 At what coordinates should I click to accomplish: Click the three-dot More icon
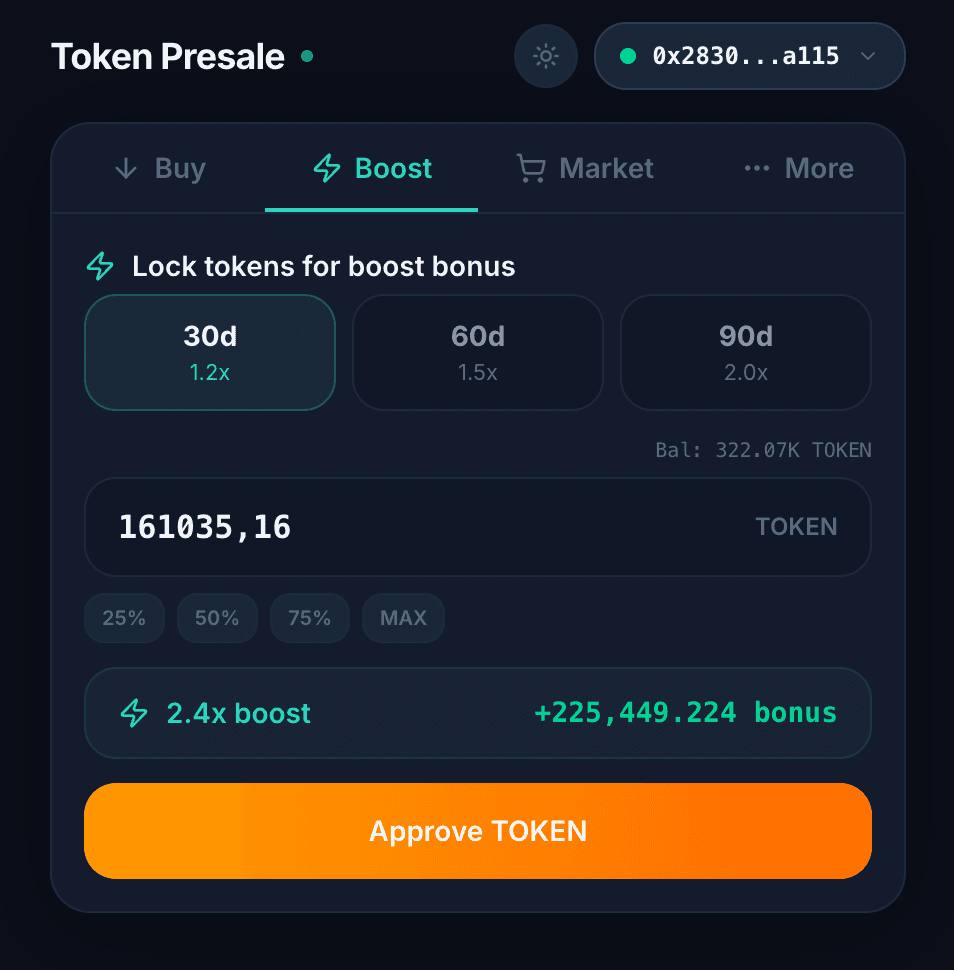click(x=757, y=168)
